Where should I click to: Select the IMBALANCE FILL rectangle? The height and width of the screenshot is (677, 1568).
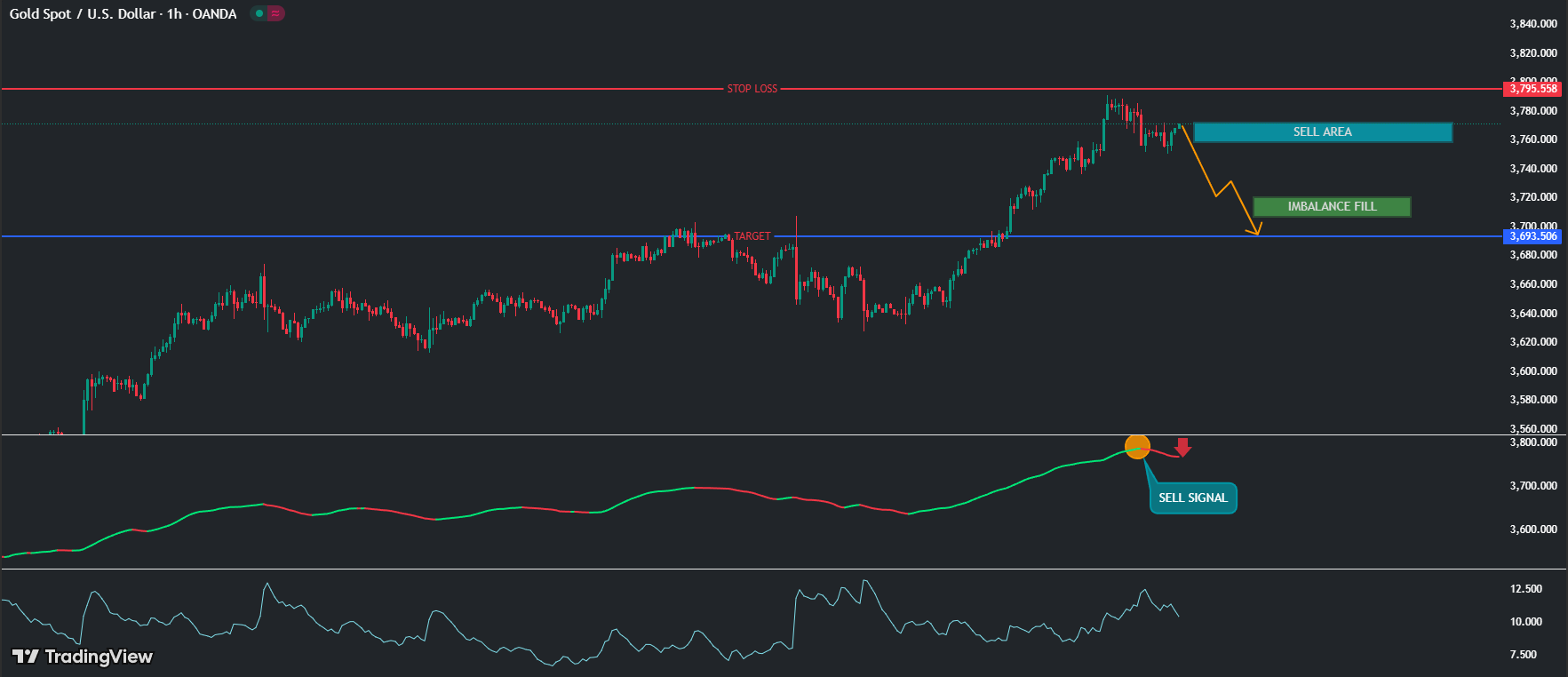tap(1332, 207)
